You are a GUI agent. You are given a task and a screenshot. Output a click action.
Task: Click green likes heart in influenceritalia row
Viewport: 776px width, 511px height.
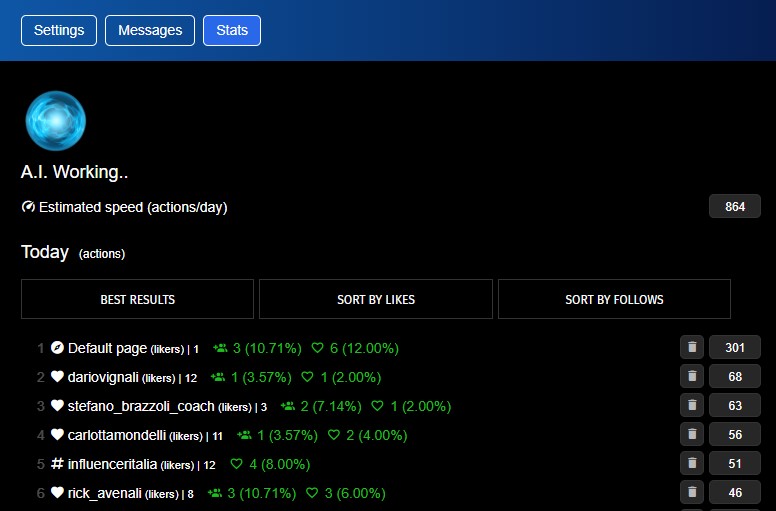(237, 464)
